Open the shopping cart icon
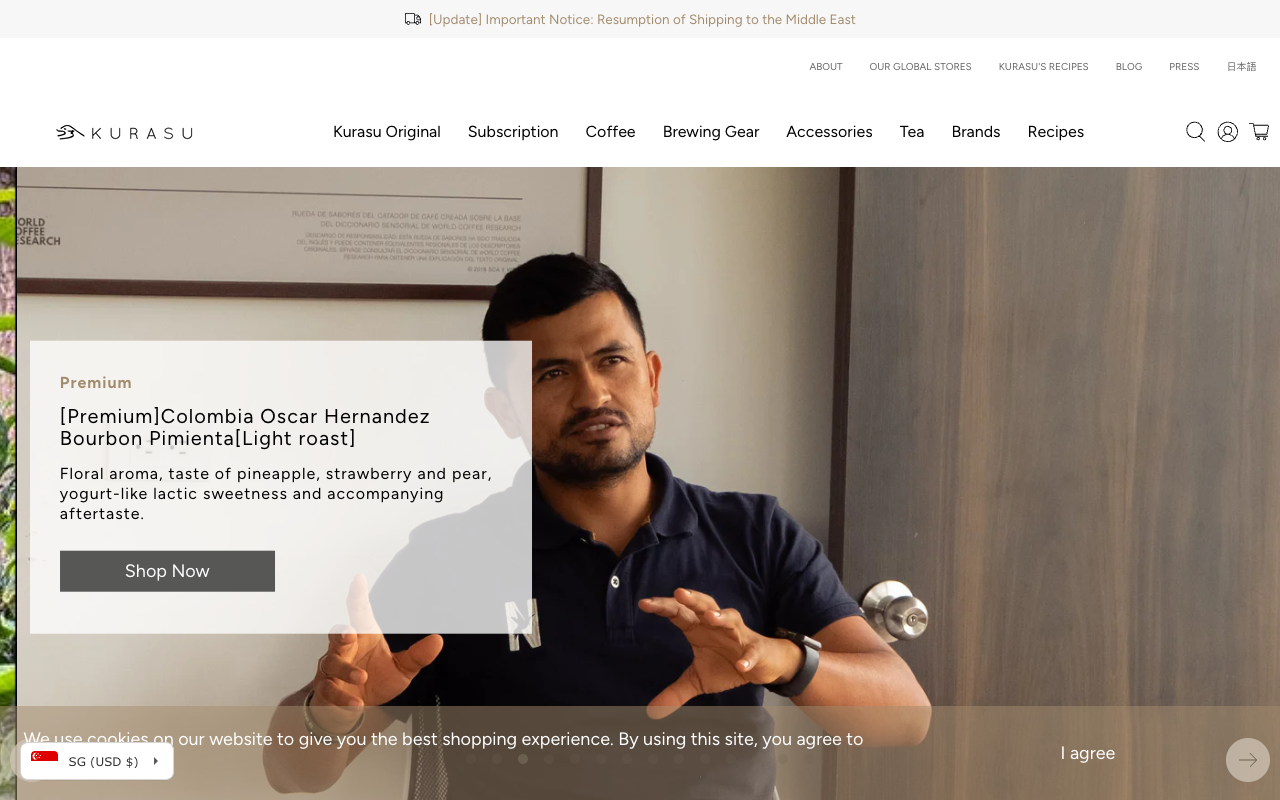Screen dimensions: 1280x800 1259,132
